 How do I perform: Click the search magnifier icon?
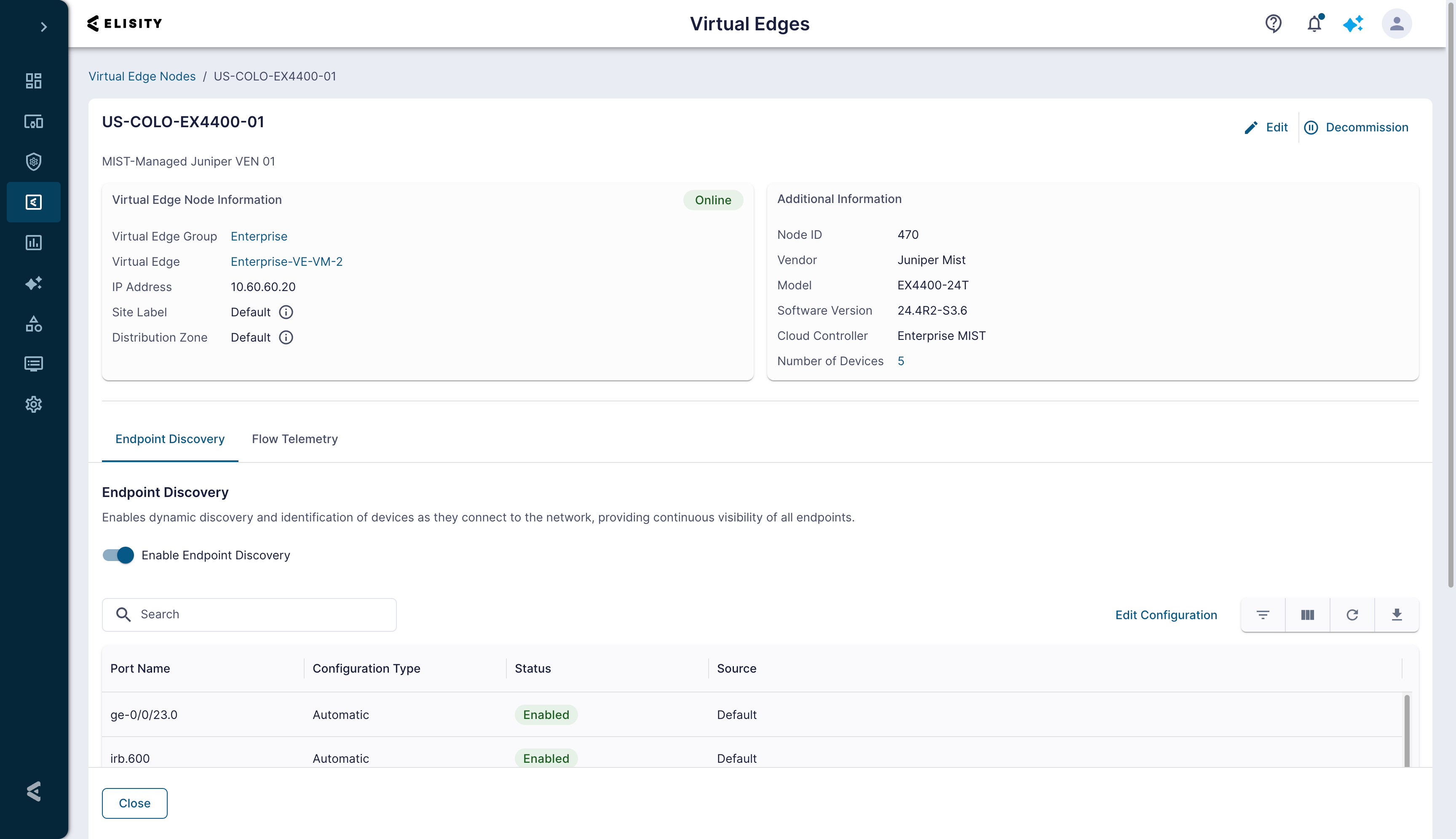tap(123, 614)
